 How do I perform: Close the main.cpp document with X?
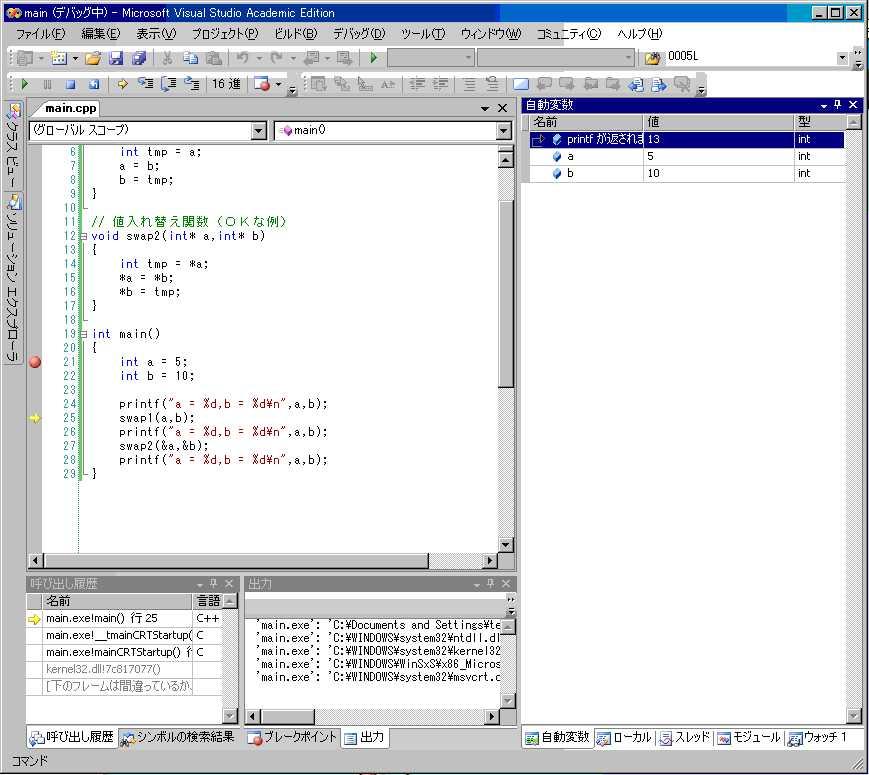[503, 109]
